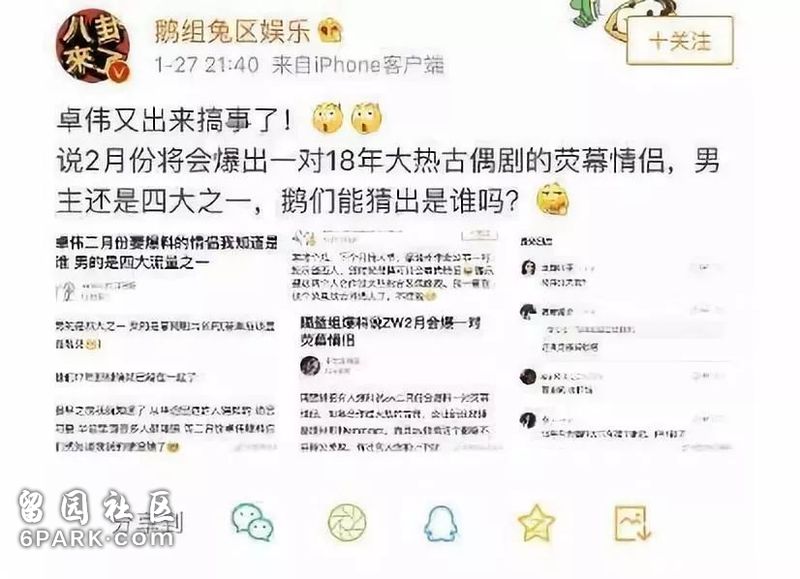The image size is (800, 579).
Task: Save image with download picture icon
Action: pos(632,523)
